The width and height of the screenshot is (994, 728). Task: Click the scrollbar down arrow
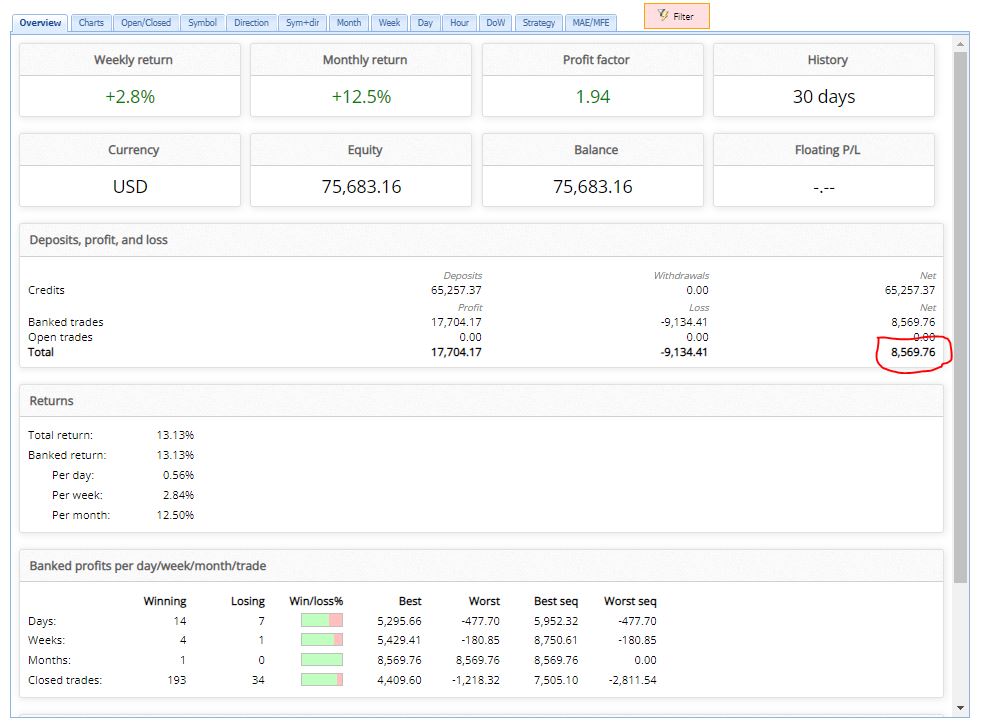coord(960,707)
